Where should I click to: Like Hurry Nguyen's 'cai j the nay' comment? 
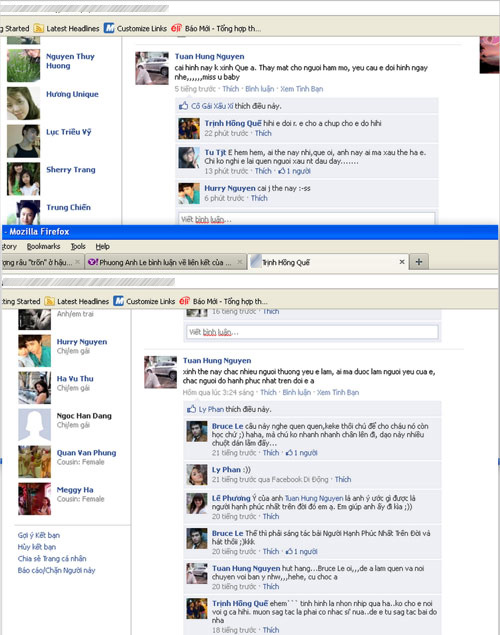coord(259,198)
